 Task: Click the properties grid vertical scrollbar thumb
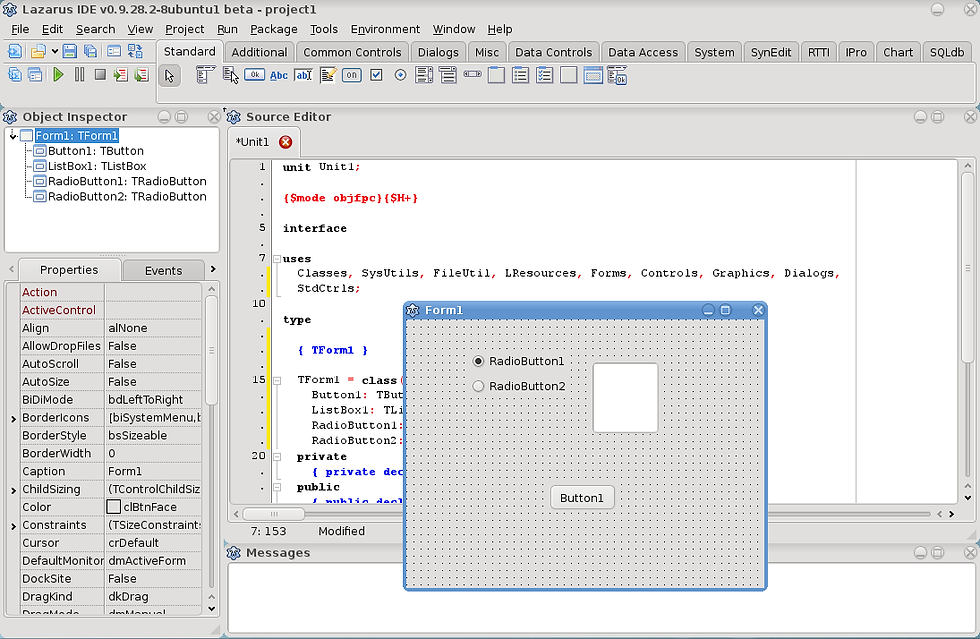tap(211, 350)
